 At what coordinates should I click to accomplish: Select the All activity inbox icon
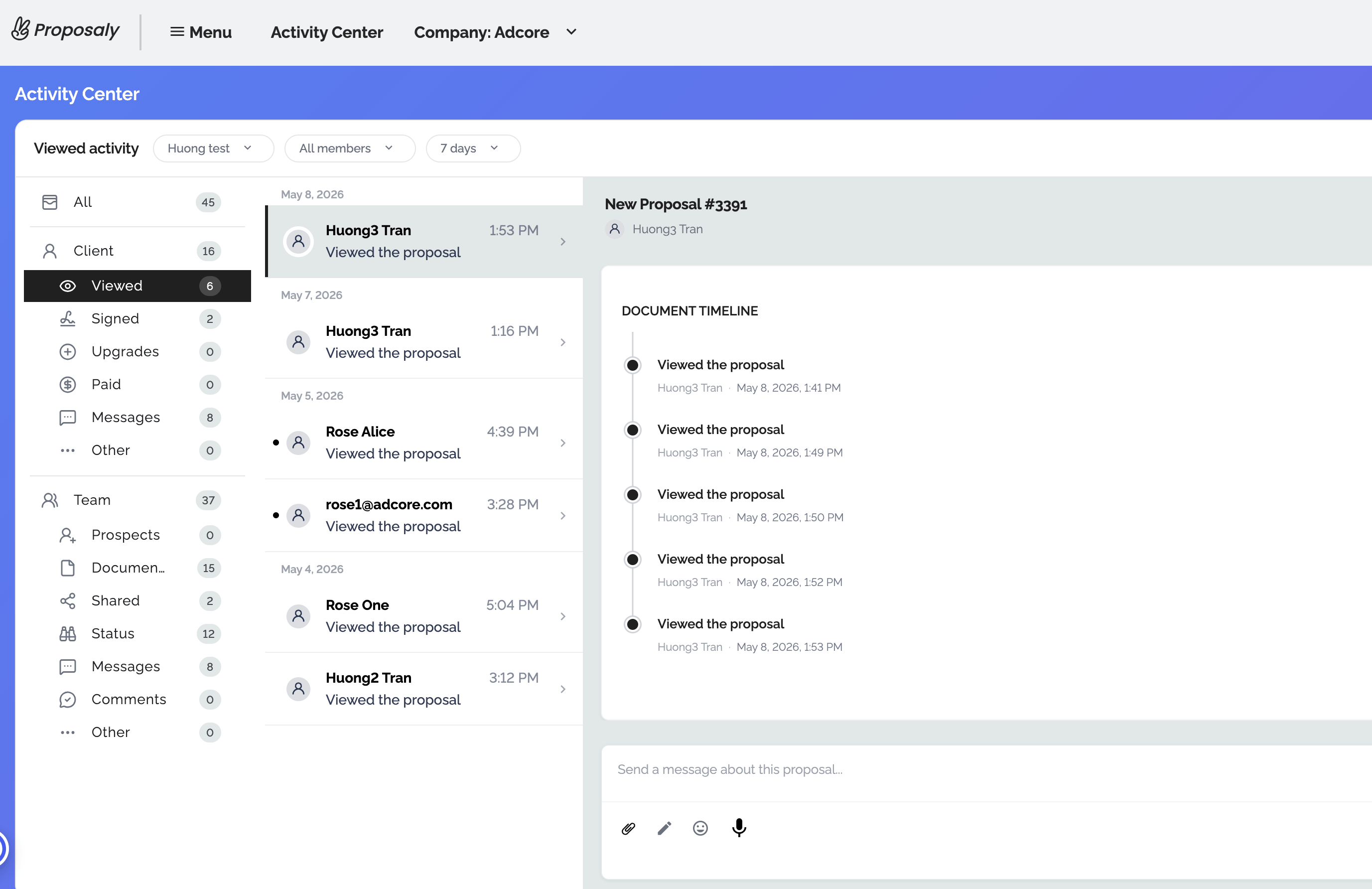[x=50, y=202]
